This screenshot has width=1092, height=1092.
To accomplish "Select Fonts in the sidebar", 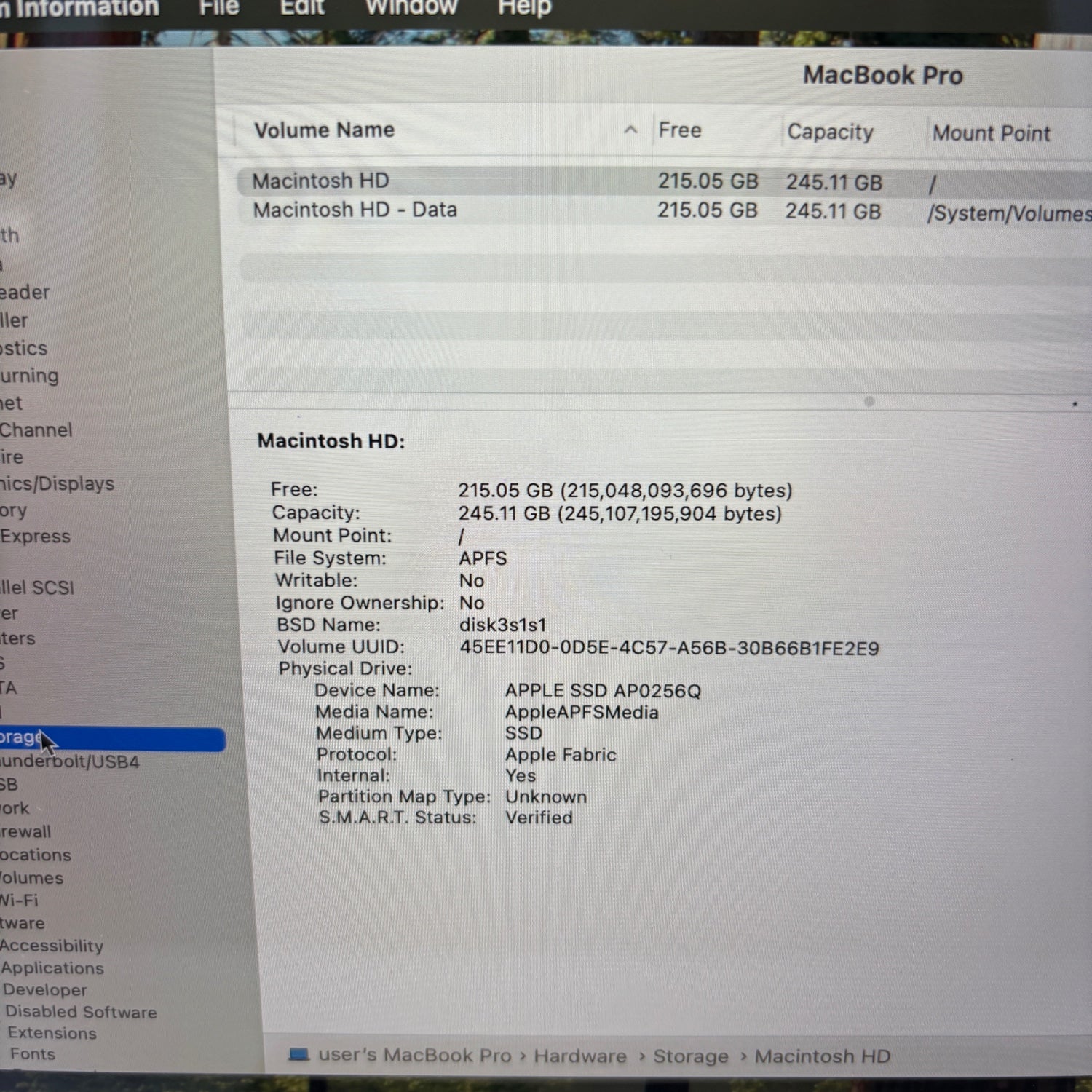I will [33, 1054].
